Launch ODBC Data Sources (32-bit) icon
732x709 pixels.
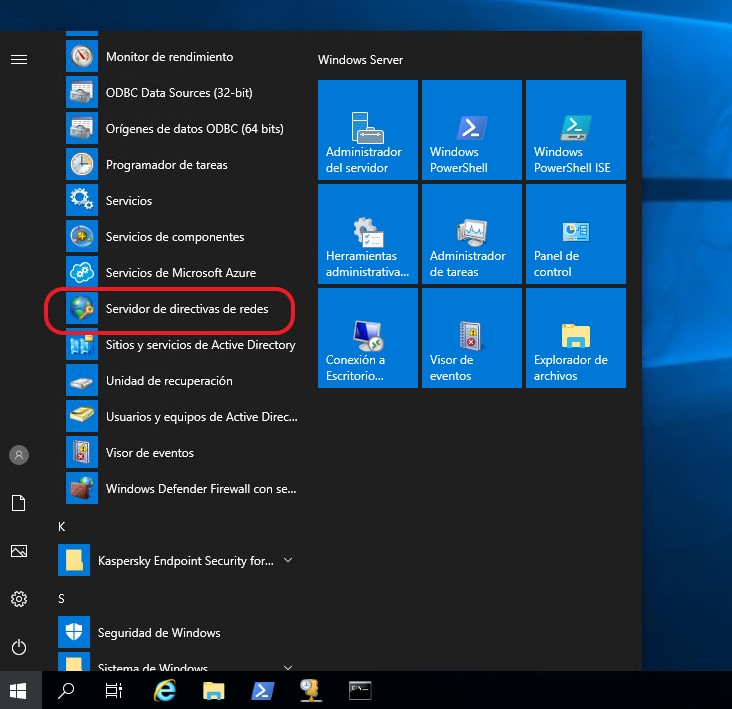[82, 92]
